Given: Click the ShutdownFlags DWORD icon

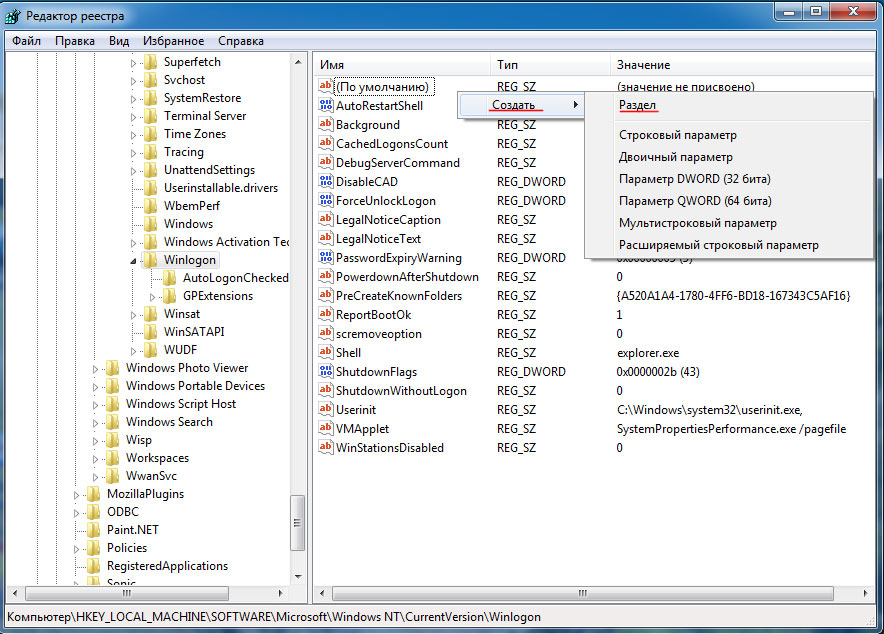Looking at the screenshot, I should 325,372.
